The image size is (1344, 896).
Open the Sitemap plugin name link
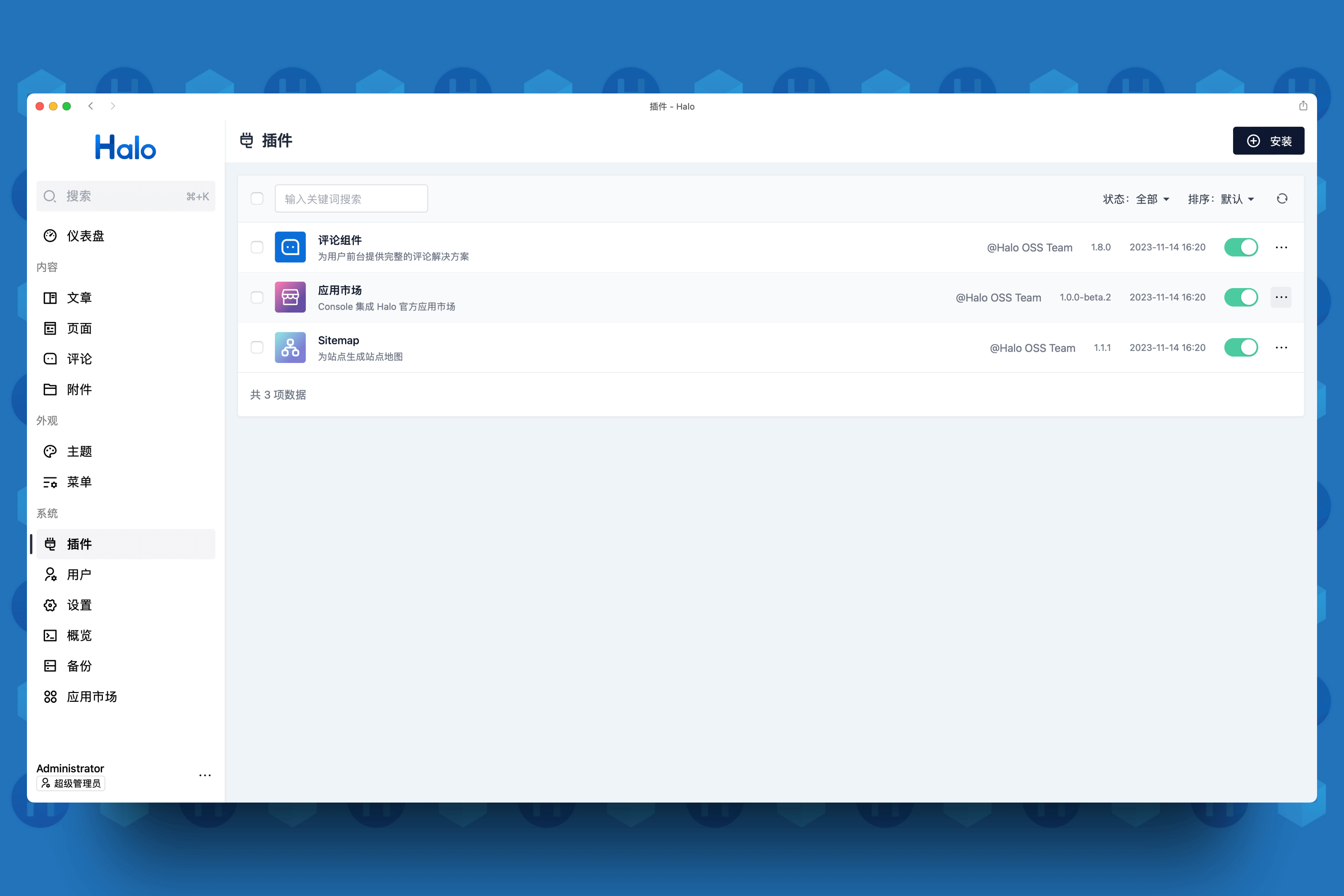tap(338, 341)
